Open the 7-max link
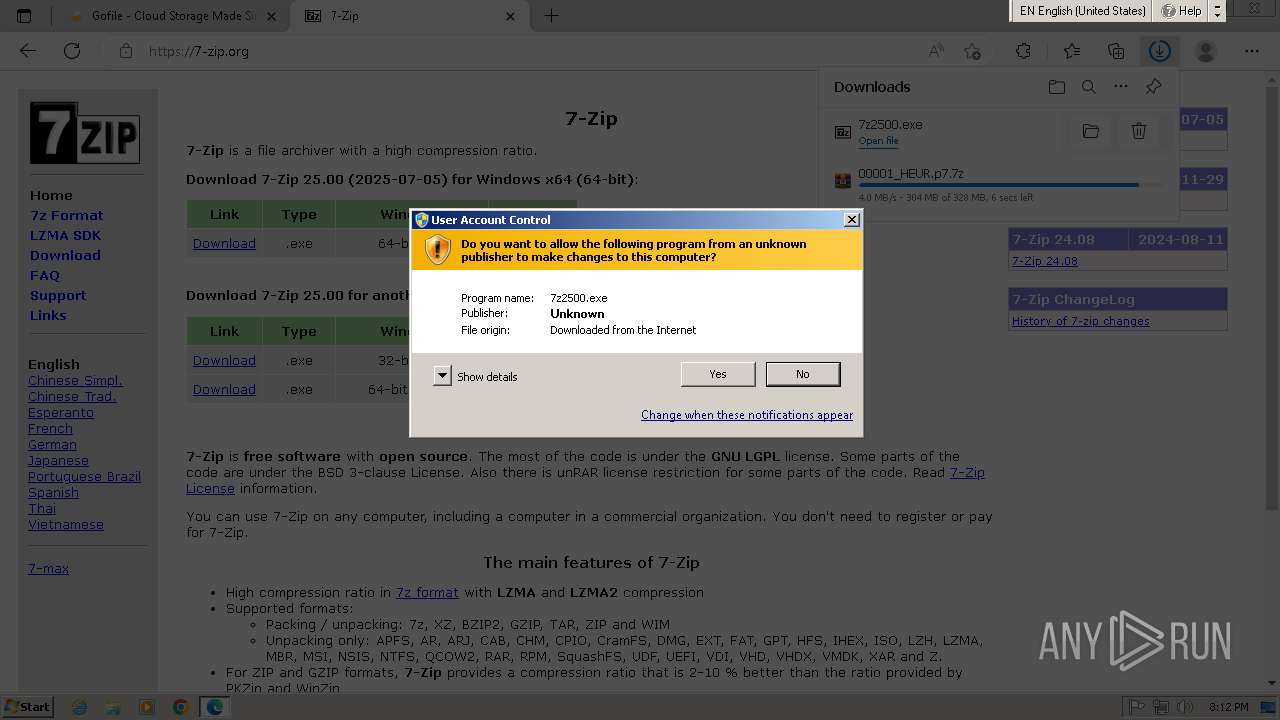Image resolution: width=1280 pixels, height=720 pixels. coord(48,569)
